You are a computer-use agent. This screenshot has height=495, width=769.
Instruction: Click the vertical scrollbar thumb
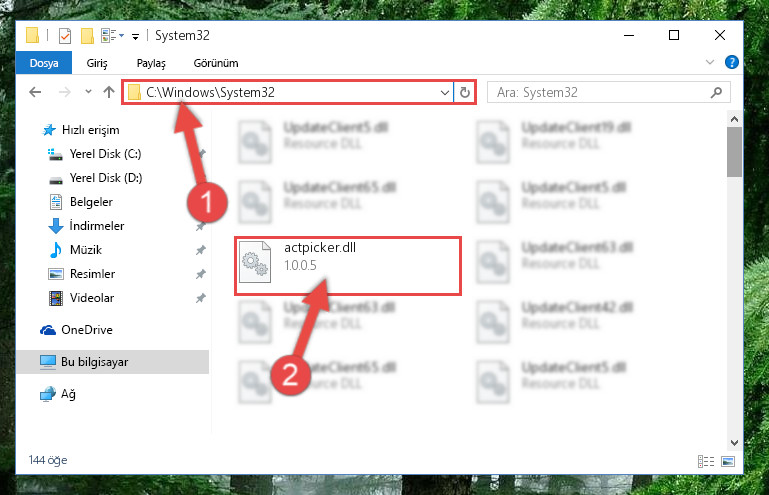(734, 152)
